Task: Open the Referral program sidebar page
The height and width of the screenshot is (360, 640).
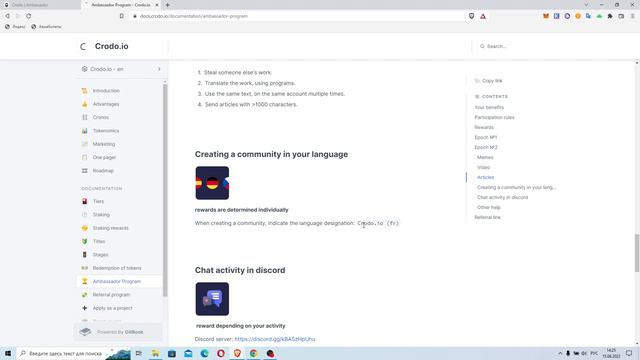Action: point(111,295)
